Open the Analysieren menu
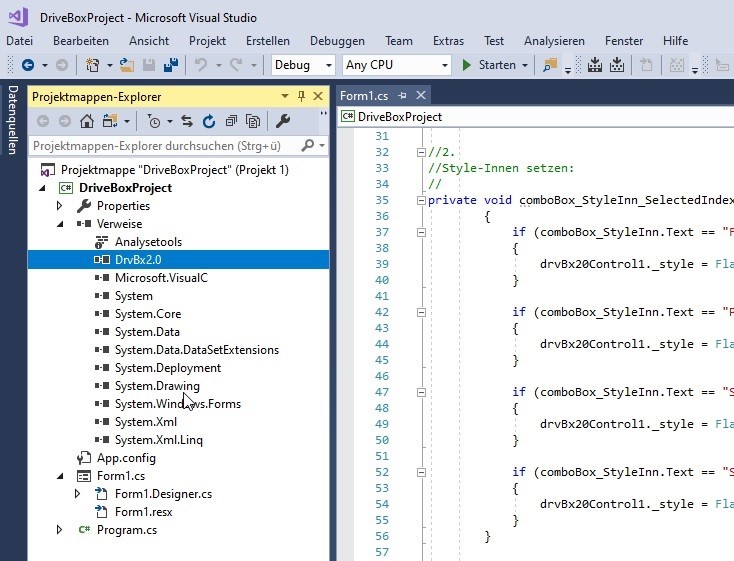Viewport: 734px width, 561px height. pyautogui.click(x=554, y=41)
